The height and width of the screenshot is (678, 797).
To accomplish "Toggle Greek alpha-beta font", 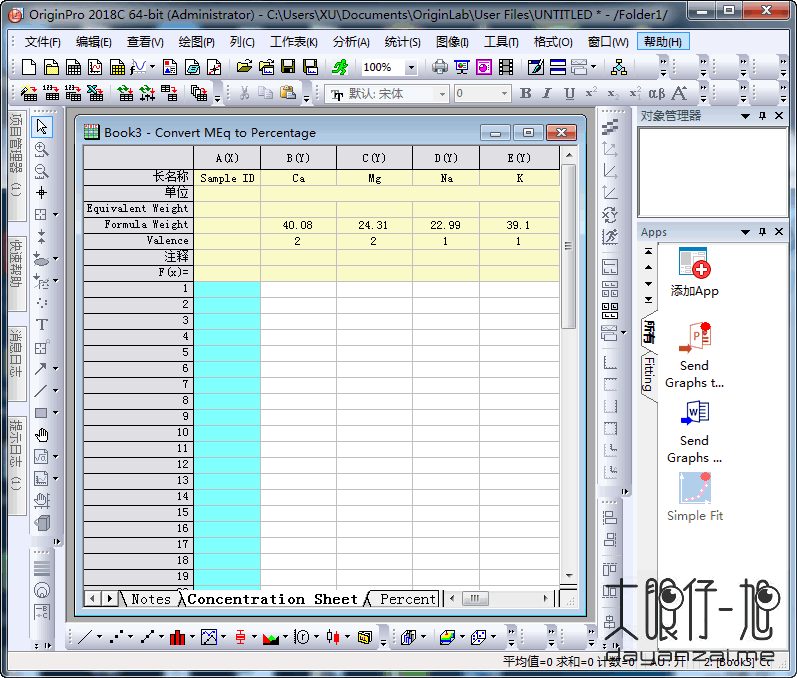I will click(657, 93).
